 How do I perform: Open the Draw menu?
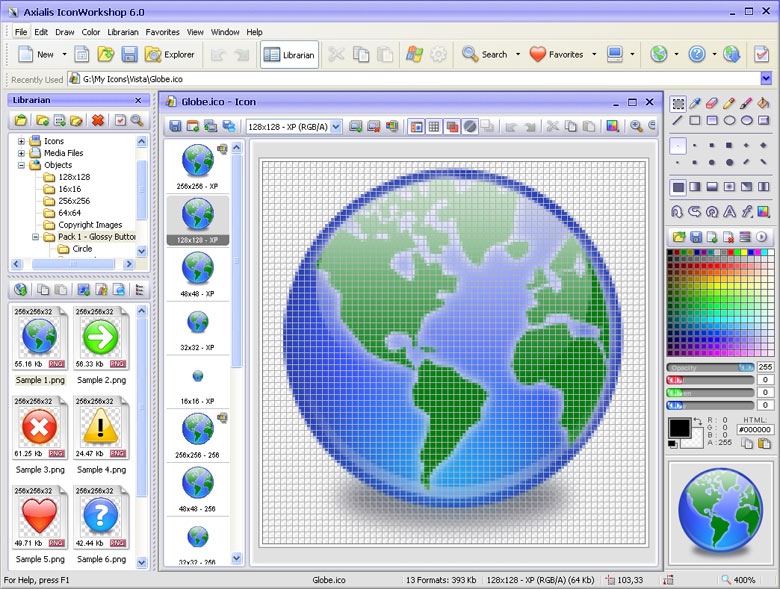point(65,32)
